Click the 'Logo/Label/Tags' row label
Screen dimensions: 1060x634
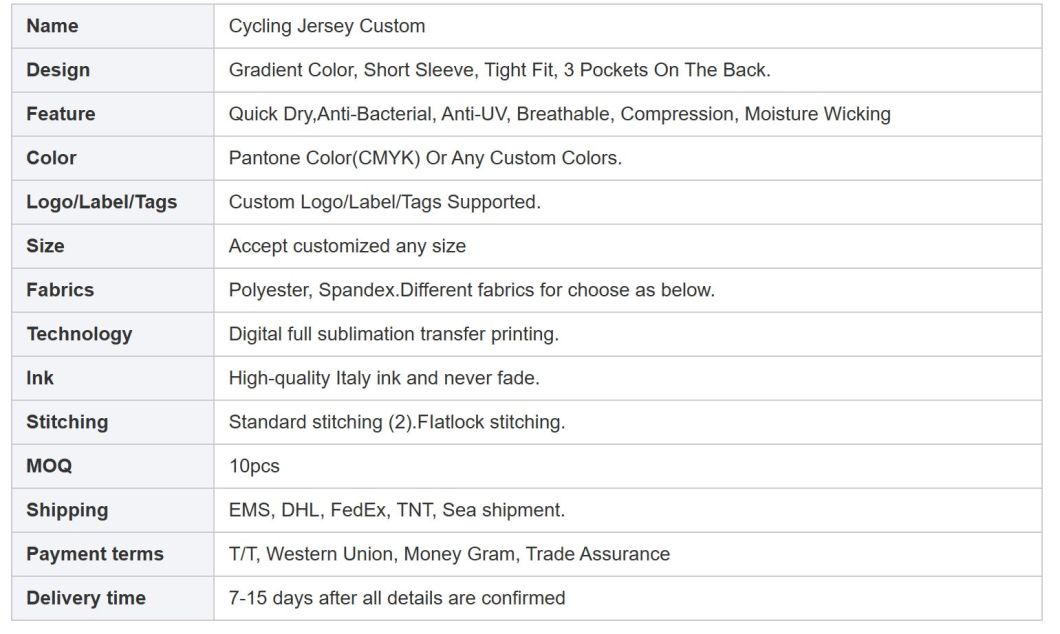pyautogui.click(x=101, y=202)
